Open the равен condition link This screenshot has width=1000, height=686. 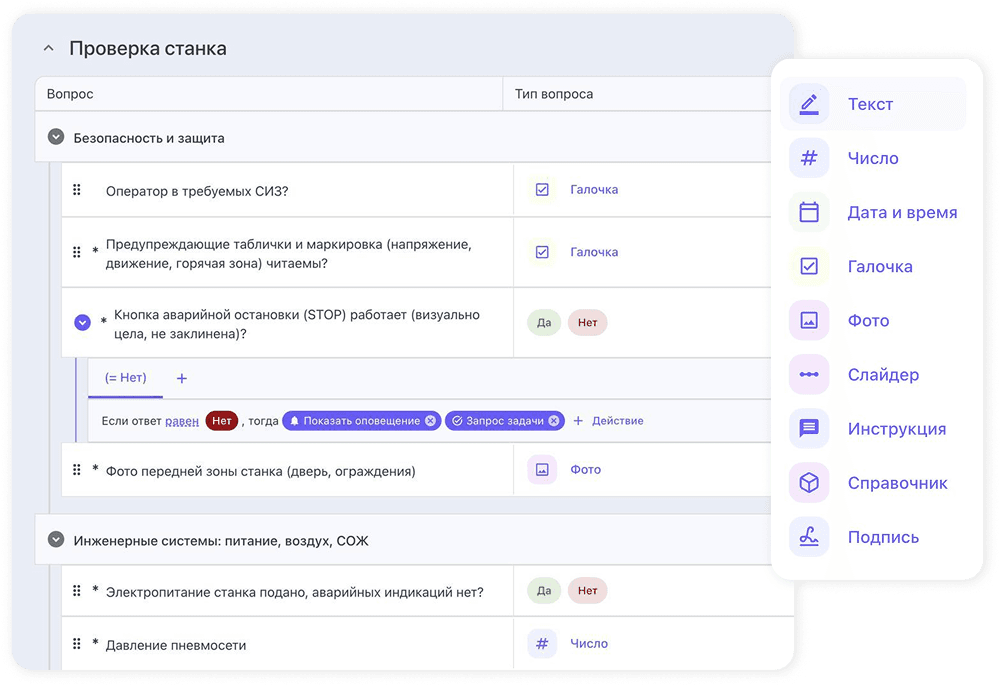[182, 420]
